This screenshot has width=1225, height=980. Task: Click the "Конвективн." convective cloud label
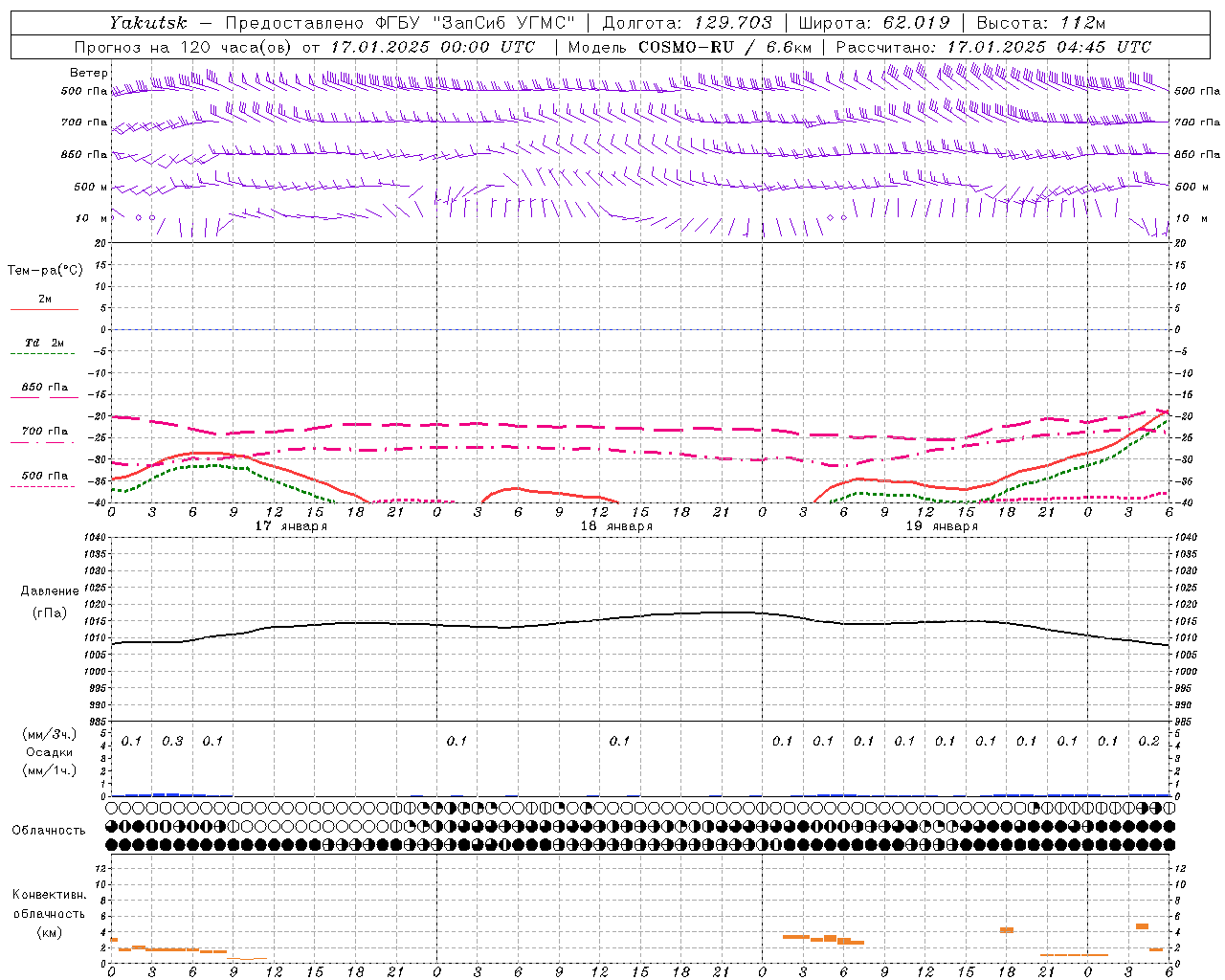[x=50, y=895]
